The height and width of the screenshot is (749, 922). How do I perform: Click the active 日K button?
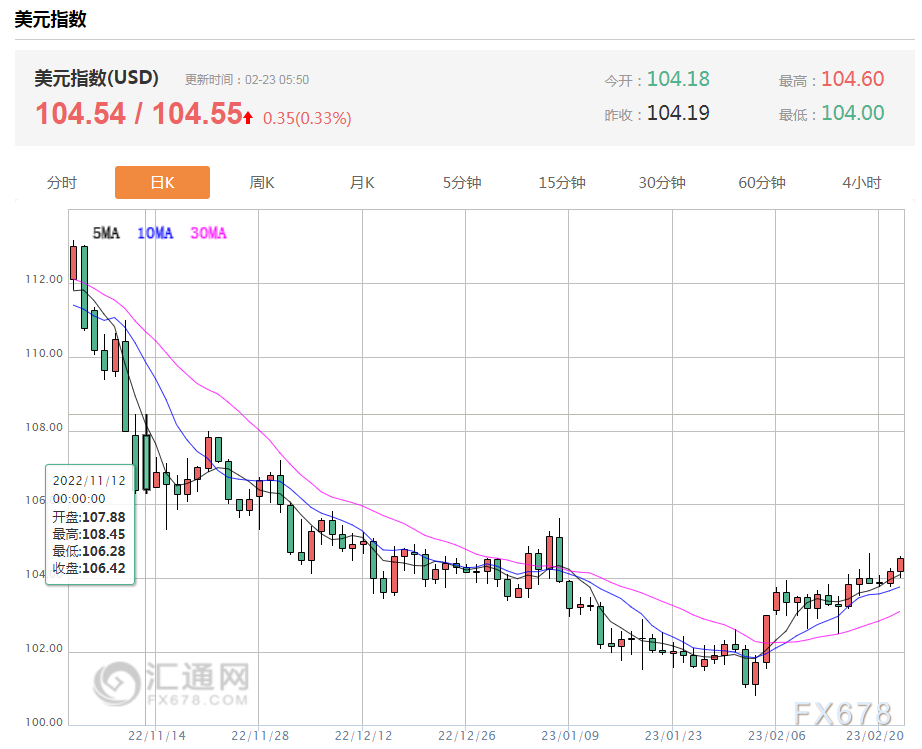(162, 183)
